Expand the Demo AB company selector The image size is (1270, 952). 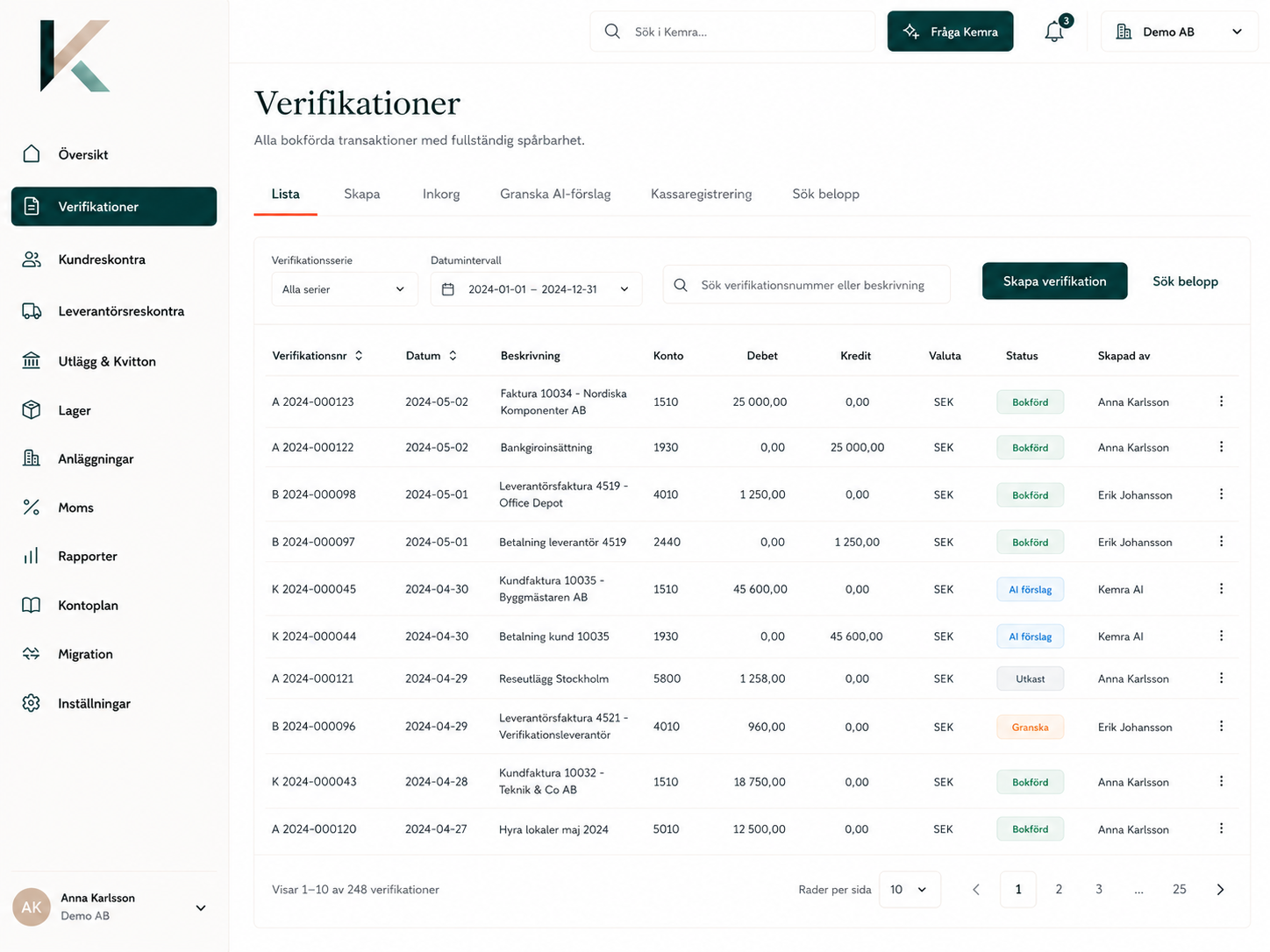[1179, 32]
